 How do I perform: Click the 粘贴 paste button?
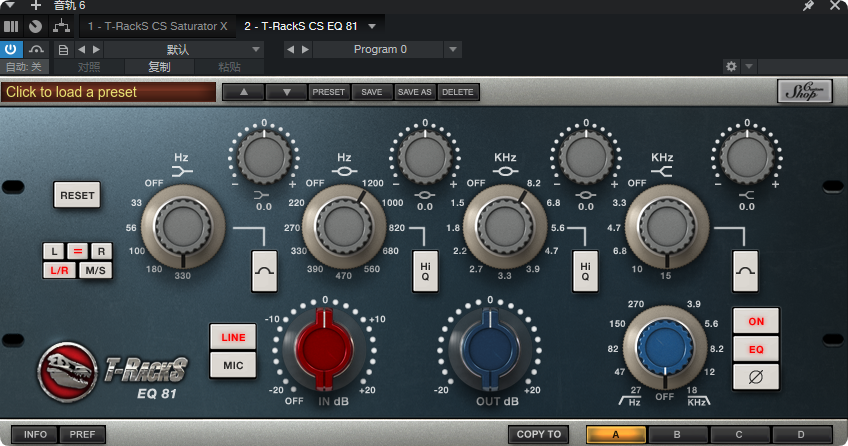(x=229, y=67)
